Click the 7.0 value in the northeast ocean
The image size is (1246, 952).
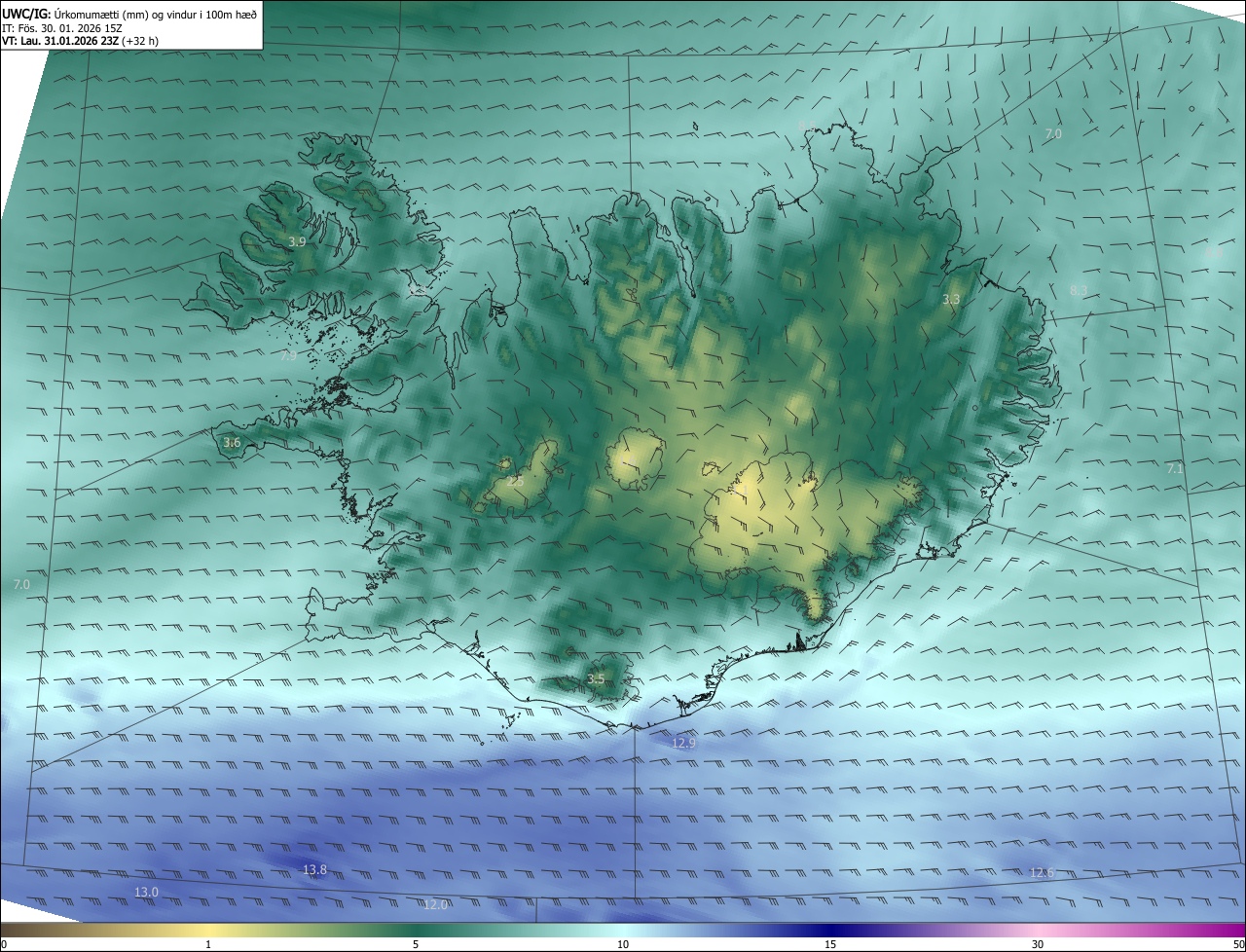1053,133
